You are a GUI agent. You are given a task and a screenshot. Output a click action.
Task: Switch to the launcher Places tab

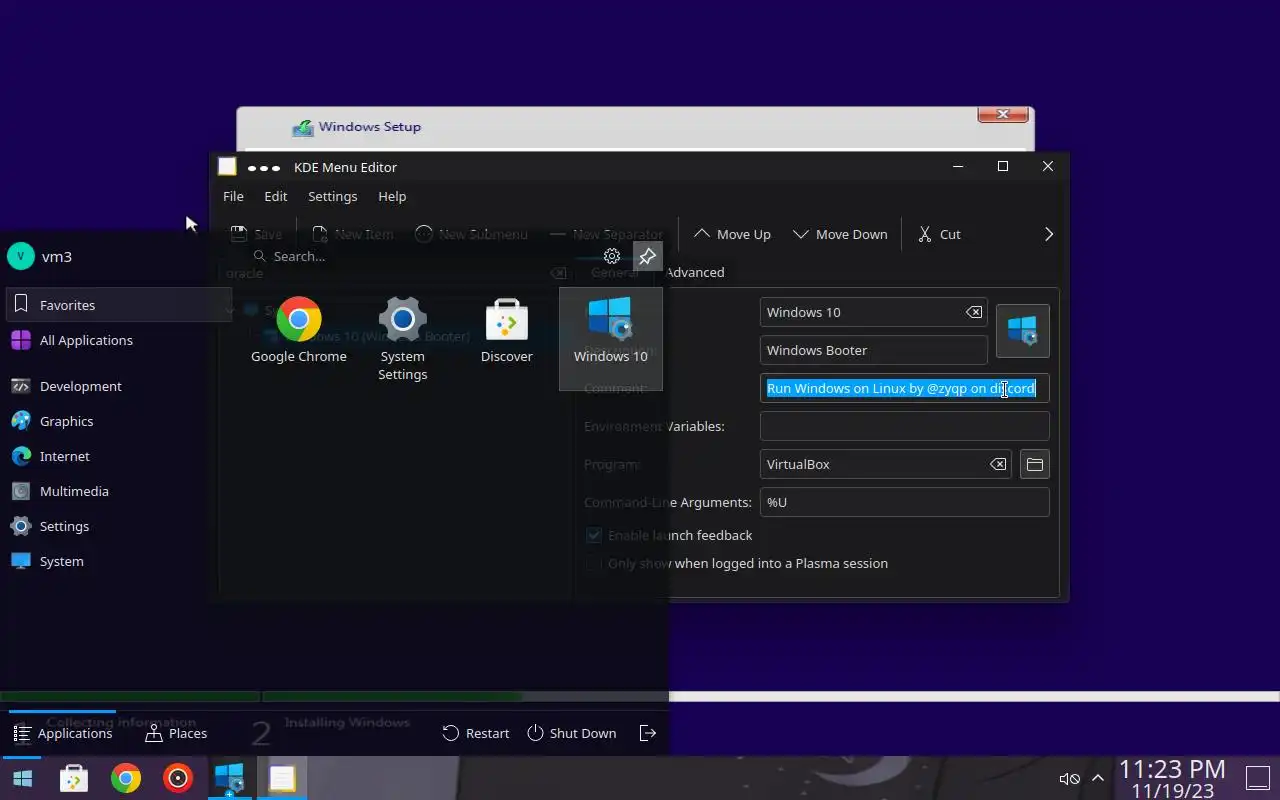click(176, 733)
